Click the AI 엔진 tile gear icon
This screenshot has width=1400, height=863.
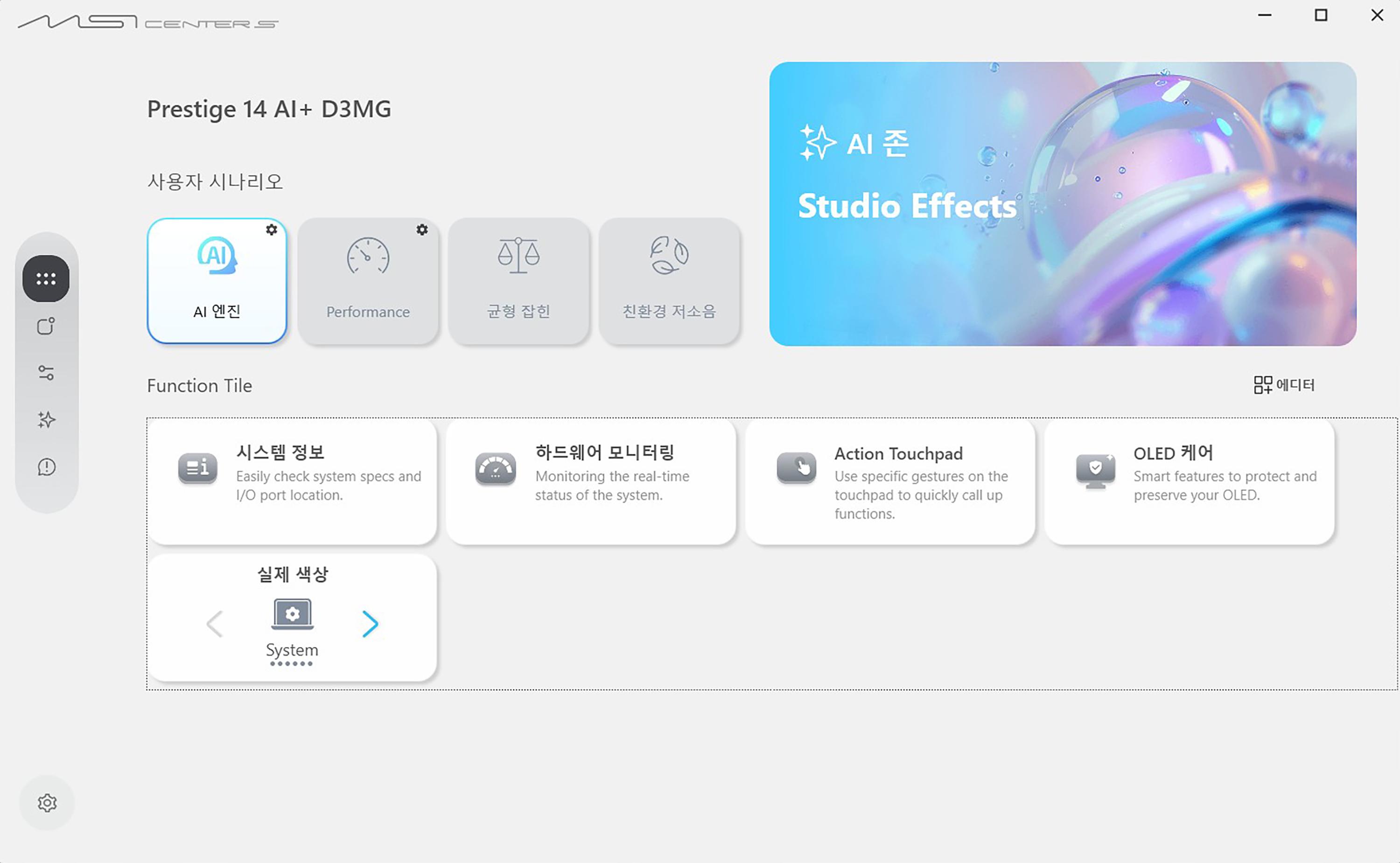[x=271, y=230]
